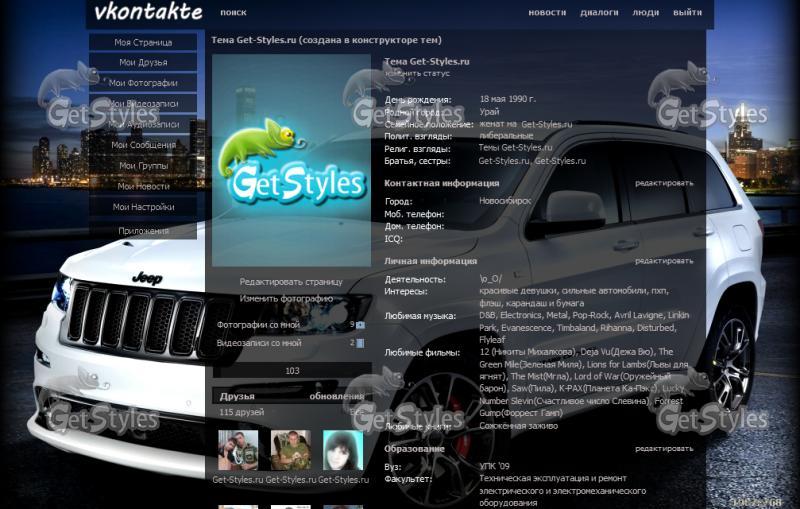This screenshot has width=800, height=509.
Task: Open Моя Страница in the sidebar
Action: (143, 42)
